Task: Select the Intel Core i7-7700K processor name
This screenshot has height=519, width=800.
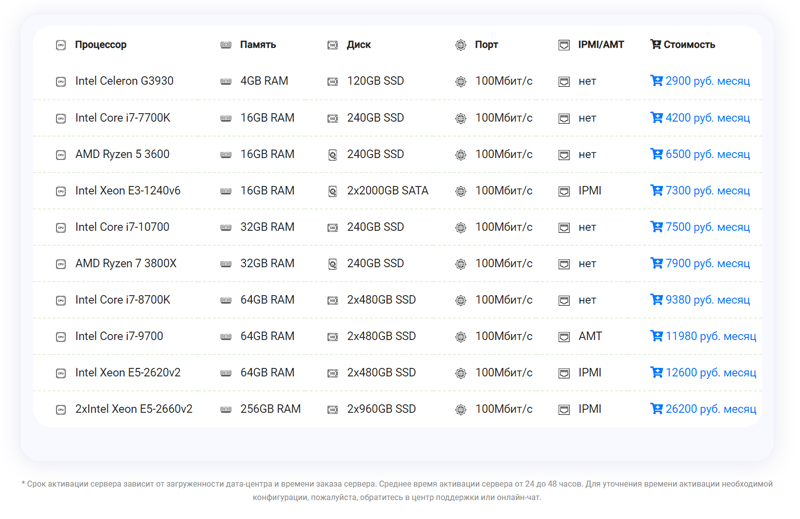Action: [122, 118]
